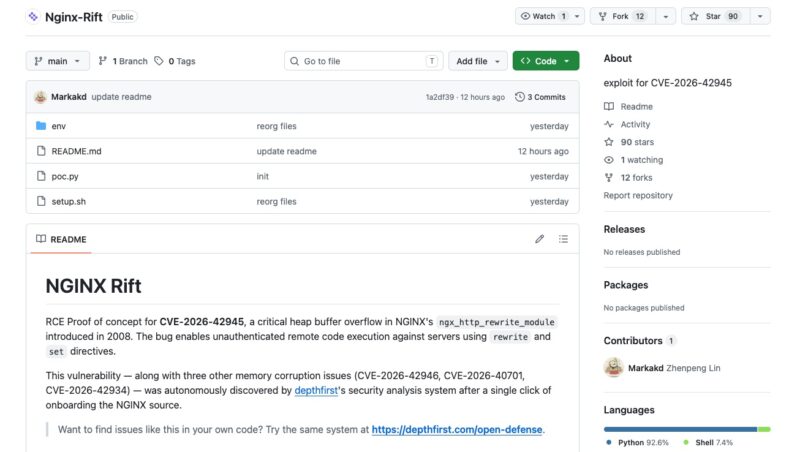Open commit hash 1a2df39
Viewport: 800px width, 452px height.
coord(440,97)
